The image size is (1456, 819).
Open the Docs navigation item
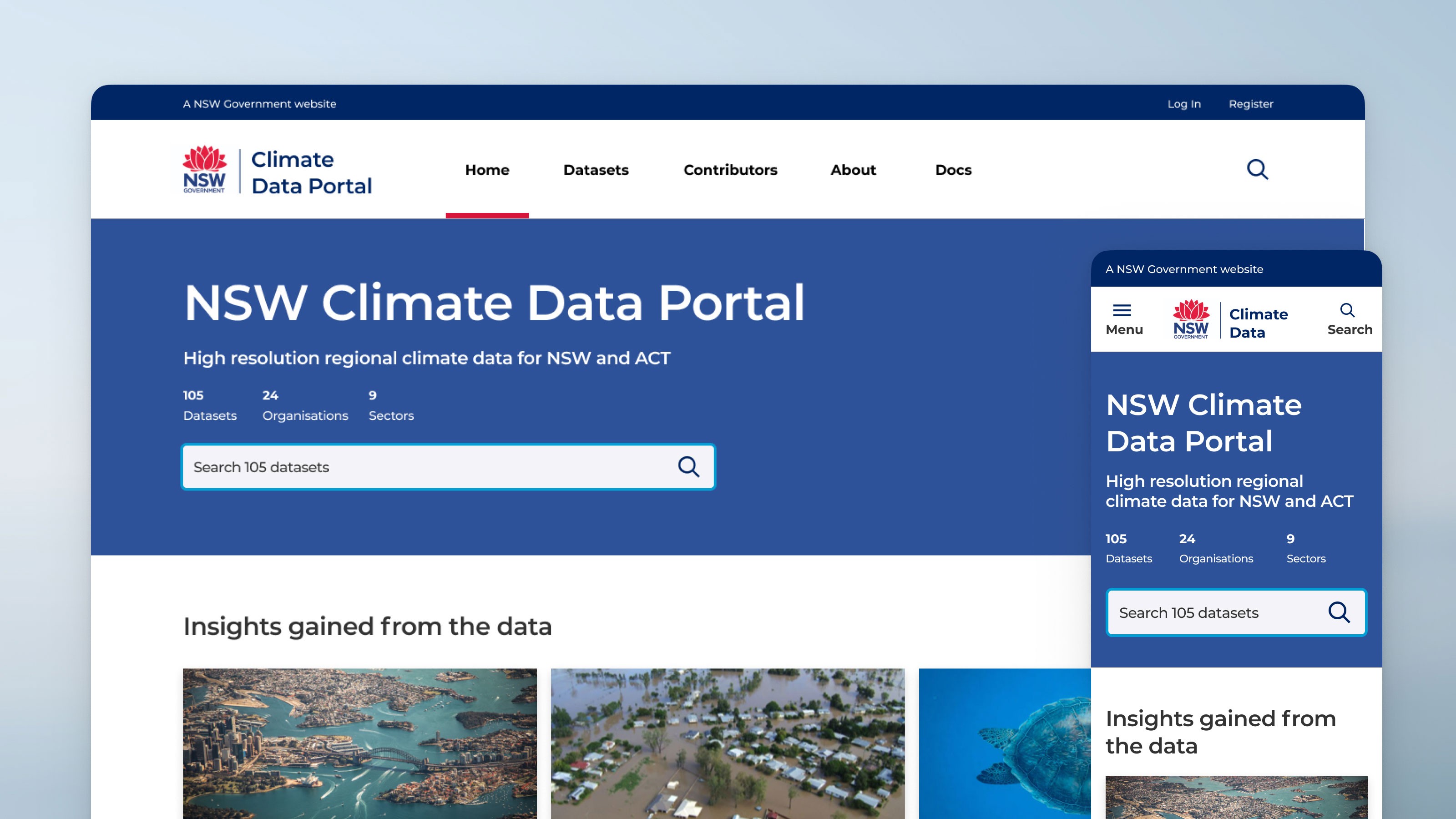953,170
